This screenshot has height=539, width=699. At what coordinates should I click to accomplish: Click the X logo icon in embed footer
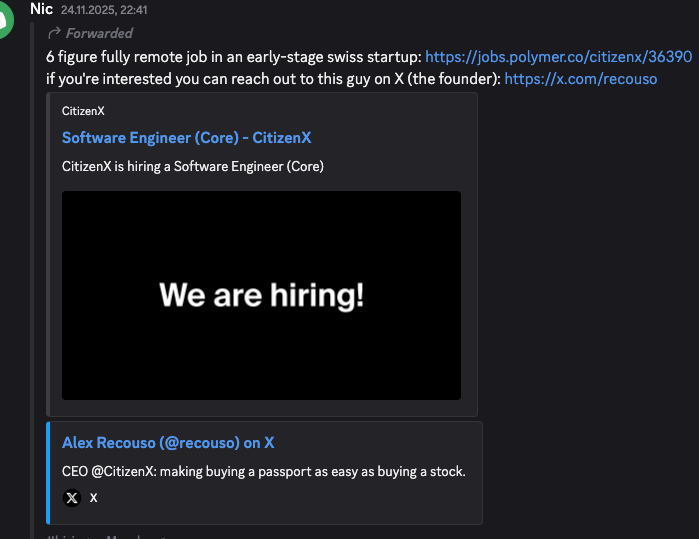pyautogui.click(x=72, y=498)
